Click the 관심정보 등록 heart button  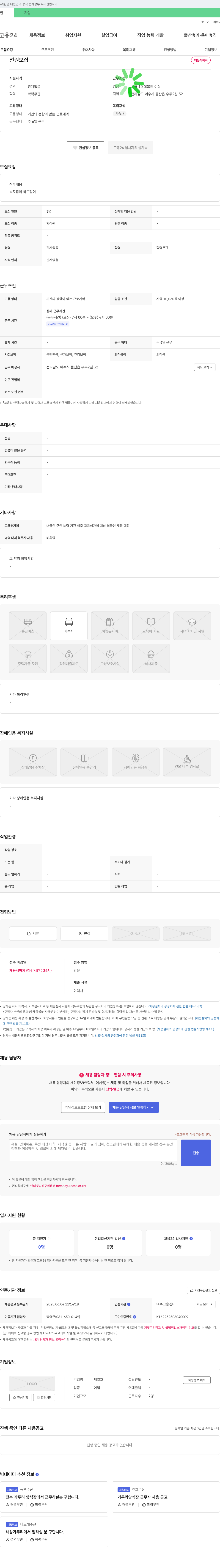[85, 148]
